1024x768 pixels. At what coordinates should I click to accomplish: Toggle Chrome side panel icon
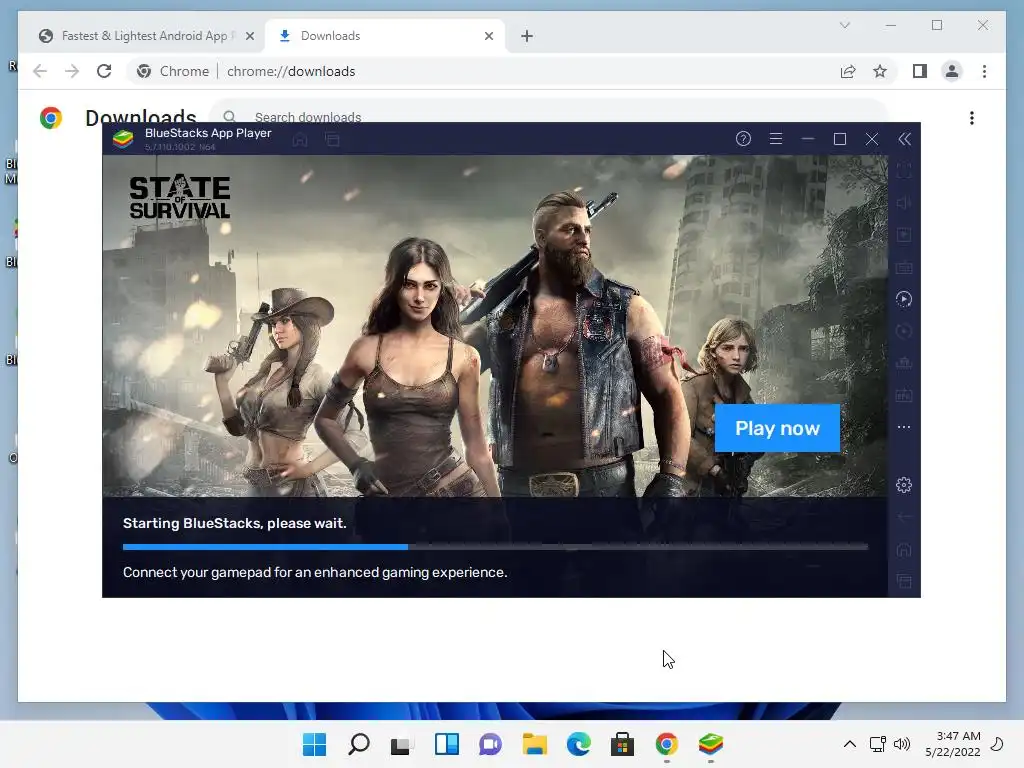(x=920, y=71)
